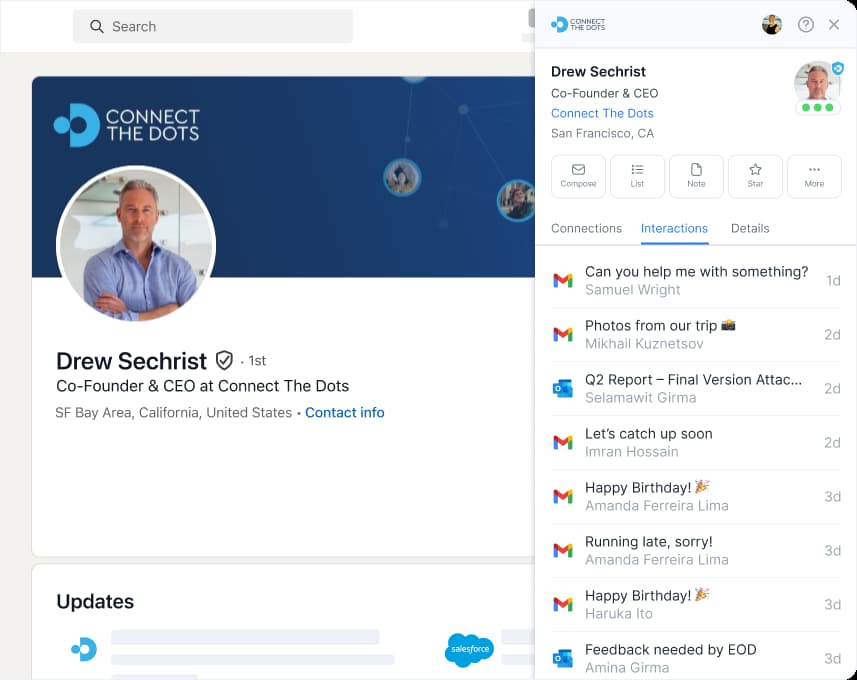Open the Compose email action
Viewport: 857px width, 680px height.
pos(578,176)
